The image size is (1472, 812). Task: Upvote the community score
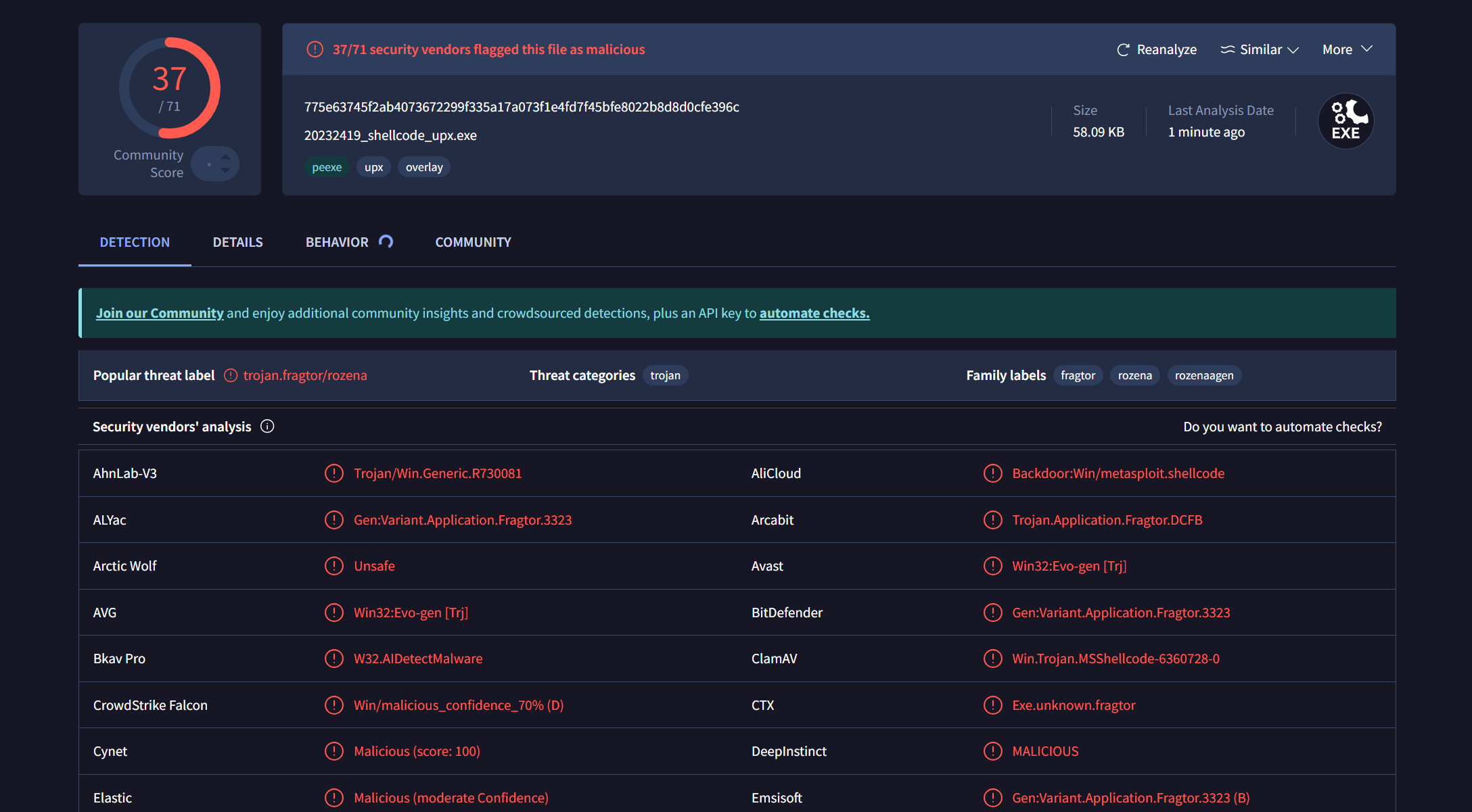[226, 157]
